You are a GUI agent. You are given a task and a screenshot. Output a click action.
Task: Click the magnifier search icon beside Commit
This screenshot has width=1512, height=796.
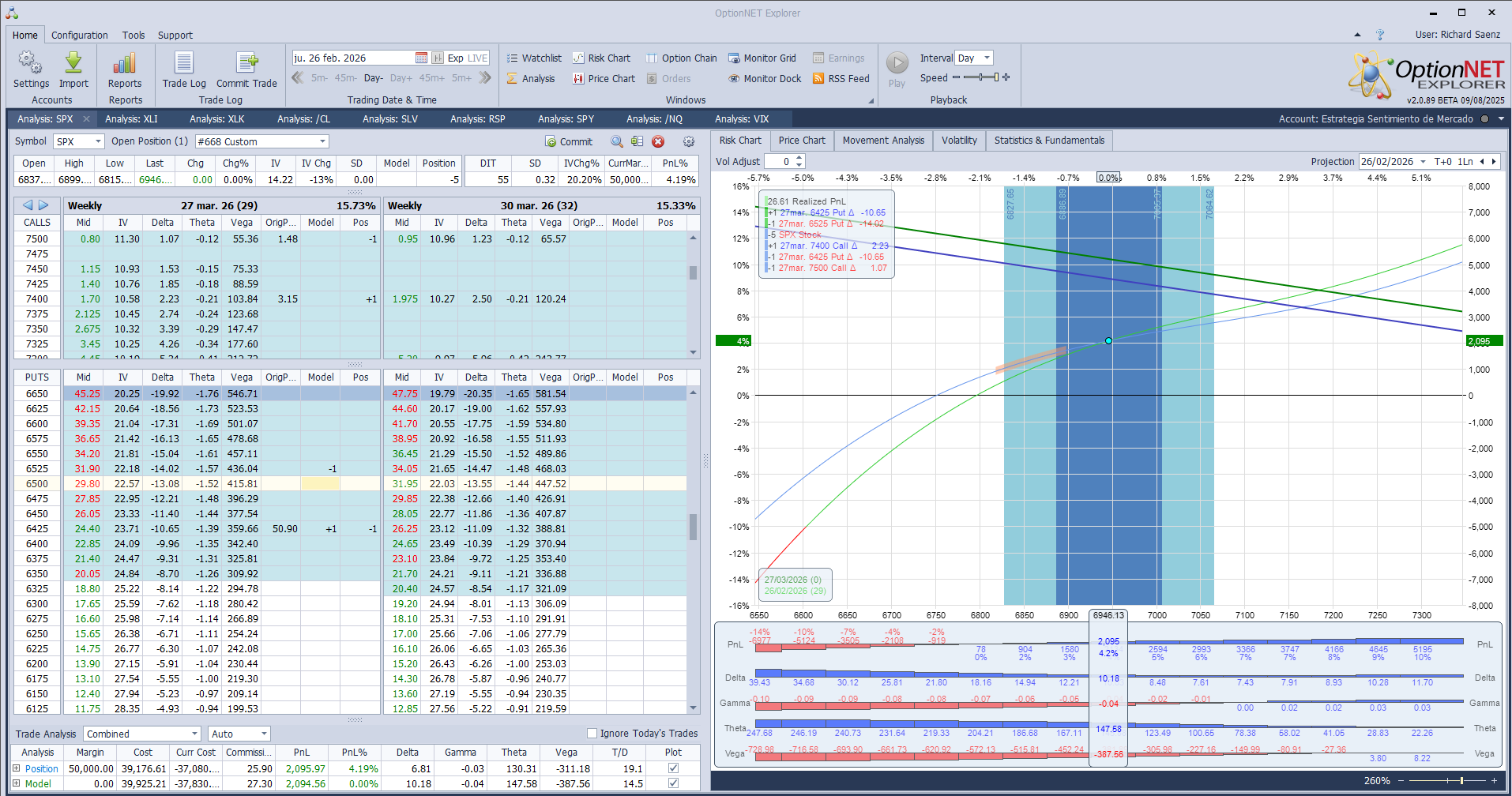(x=617, y=141)
